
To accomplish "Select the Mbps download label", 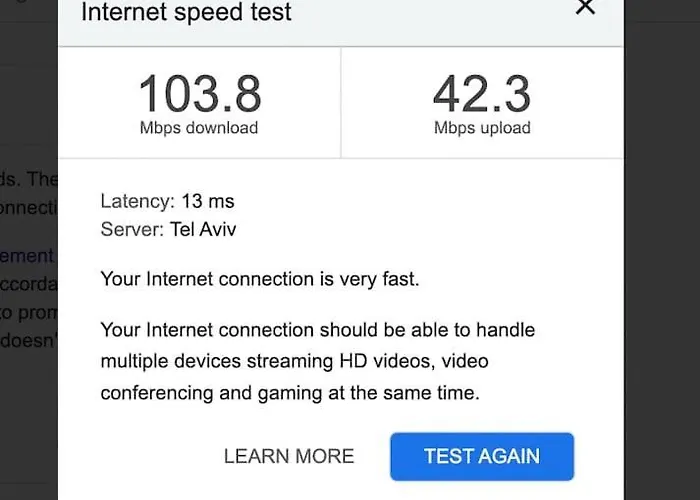I will pos(199,128).
